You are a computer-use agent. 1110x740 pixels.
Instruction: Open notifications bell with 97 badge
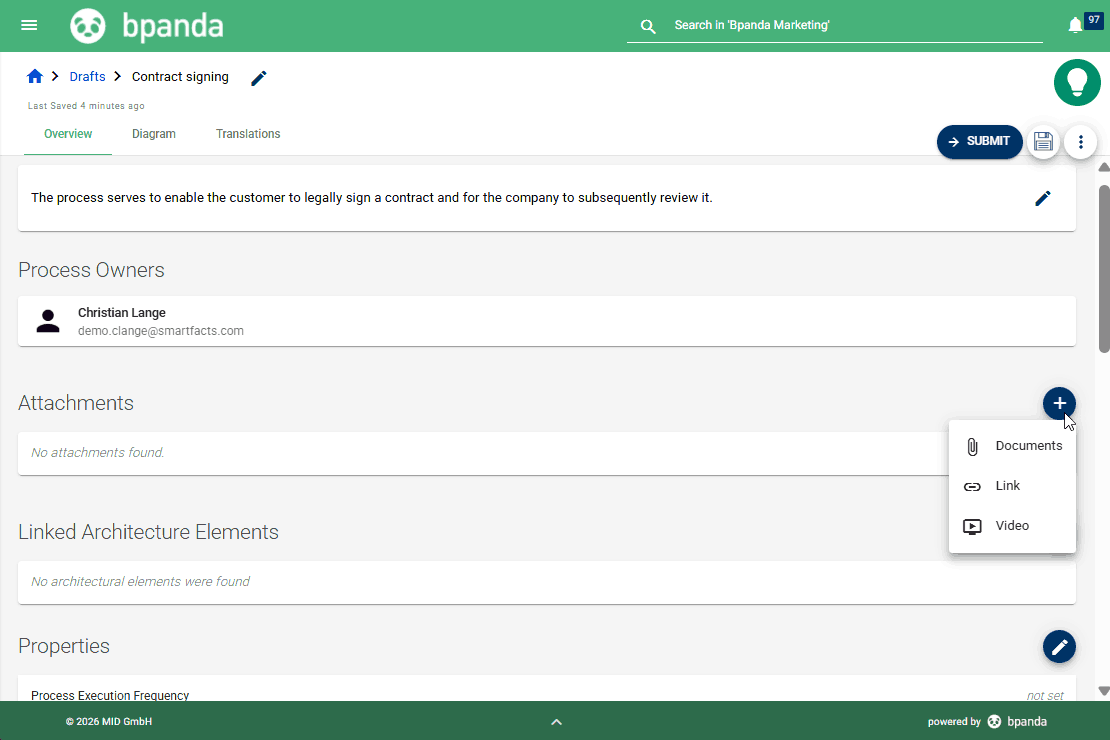pos(1076,25)
